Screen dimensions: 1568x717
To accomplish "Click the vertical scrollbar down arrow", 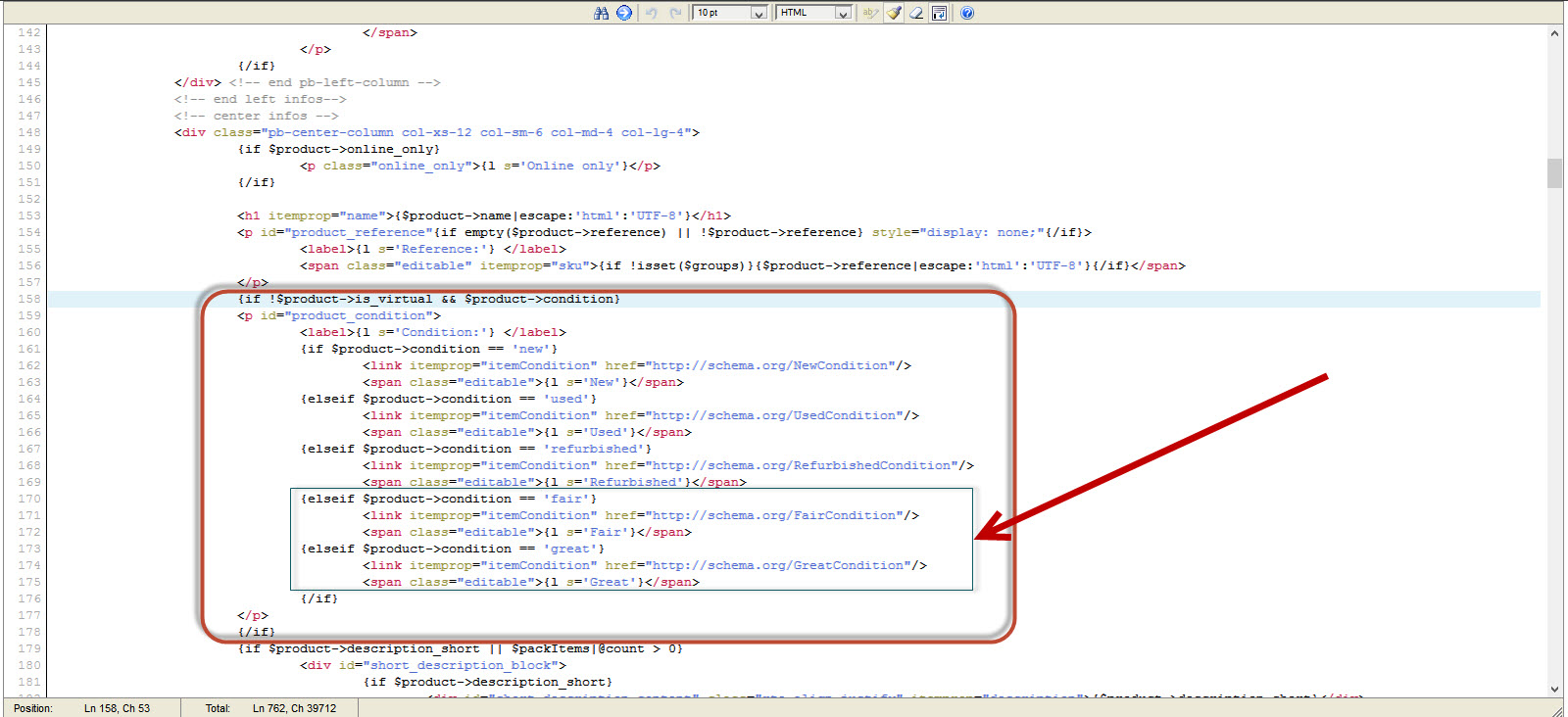I will [x=1555, y=690].
